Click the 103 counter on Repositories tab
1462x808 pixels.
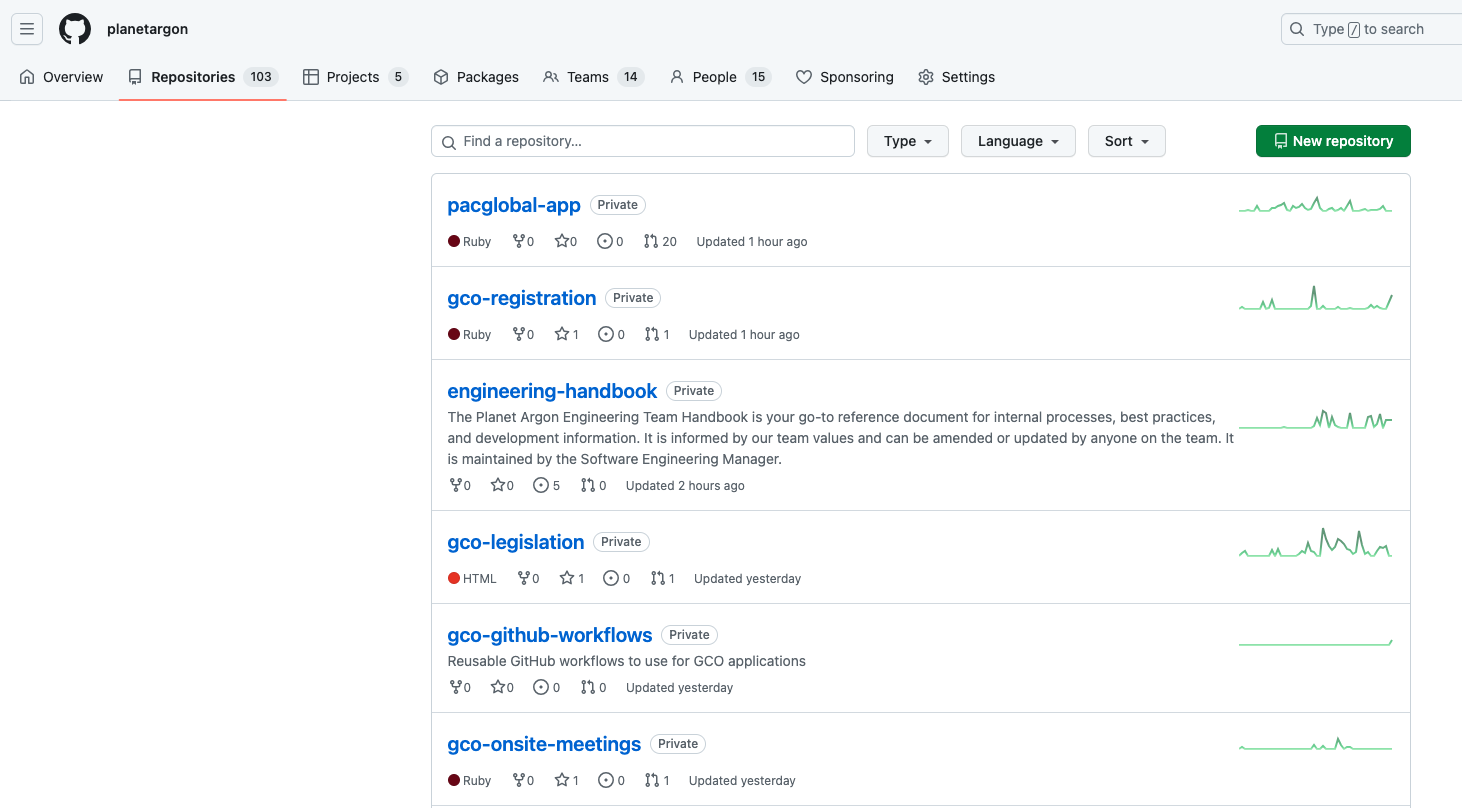pos(261,77)
